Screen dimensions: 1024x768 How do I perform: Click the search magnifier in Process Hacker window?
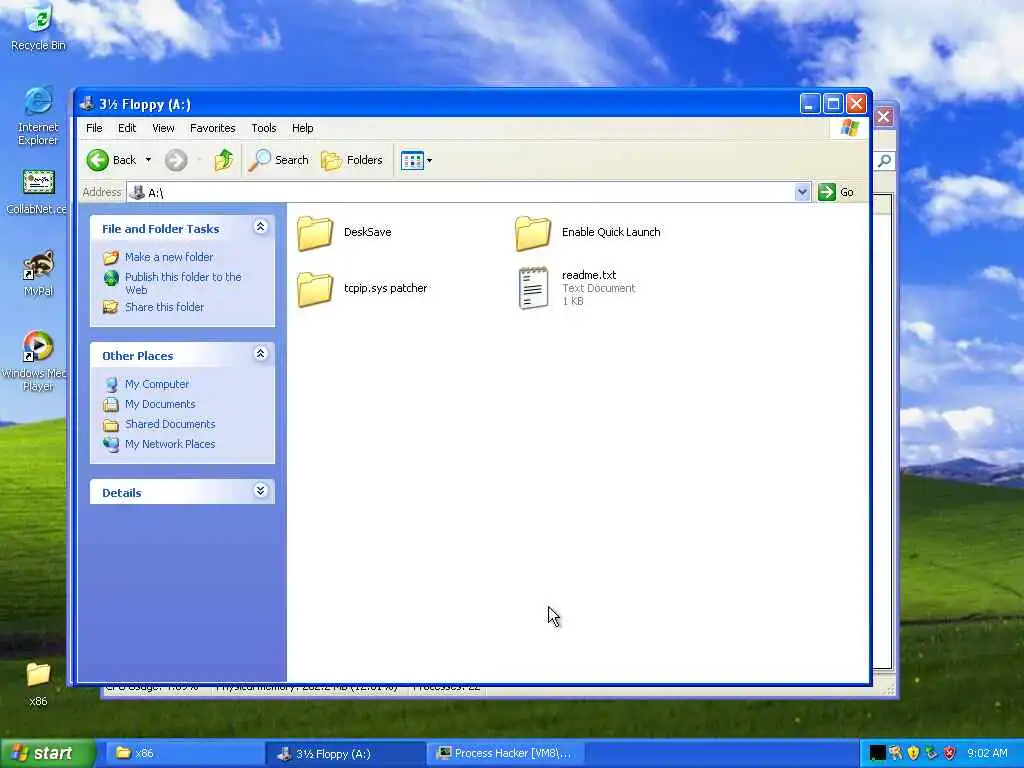coord(884,161)
